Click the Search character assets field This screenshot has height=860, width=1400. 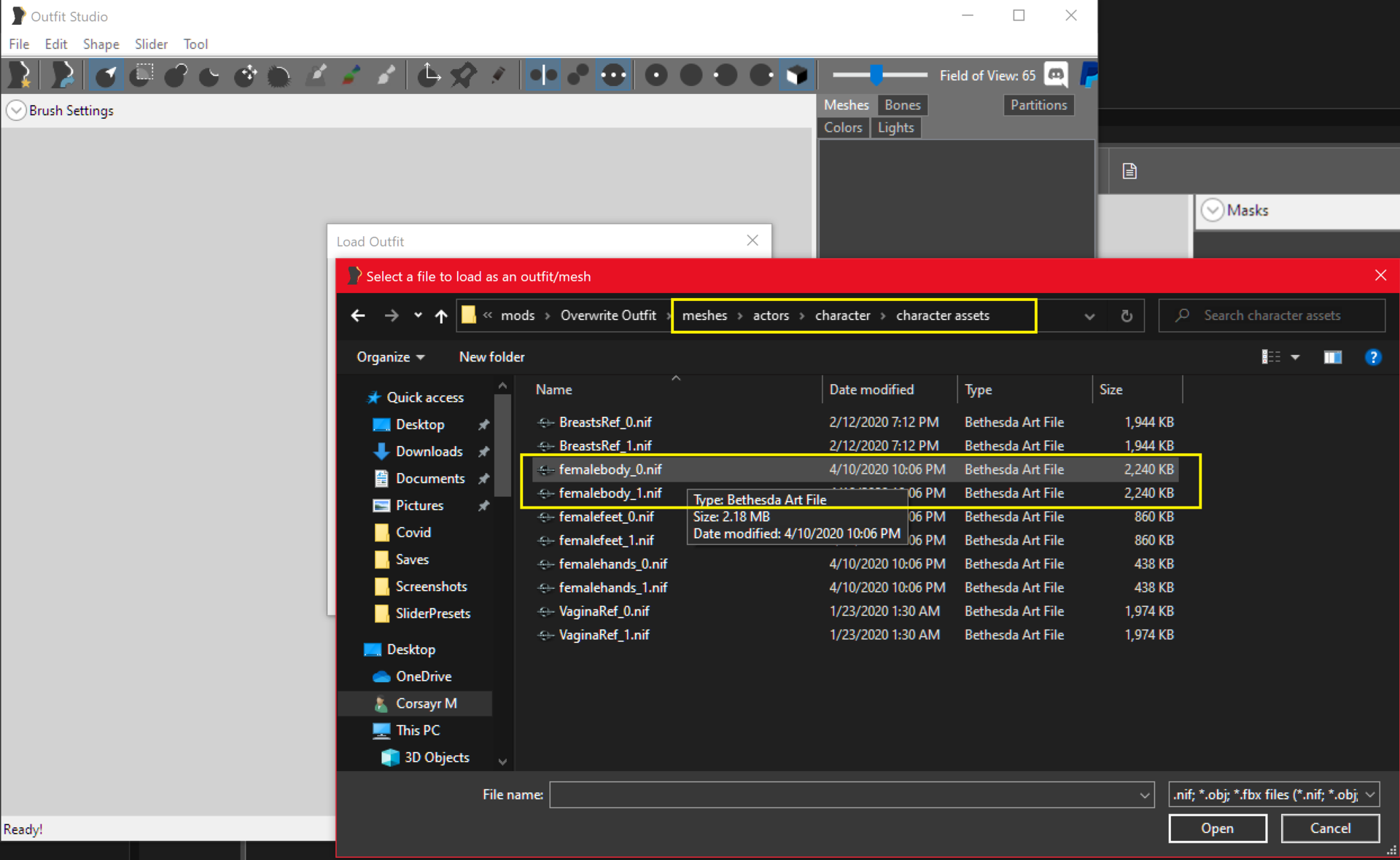(x=1272, y=316)
